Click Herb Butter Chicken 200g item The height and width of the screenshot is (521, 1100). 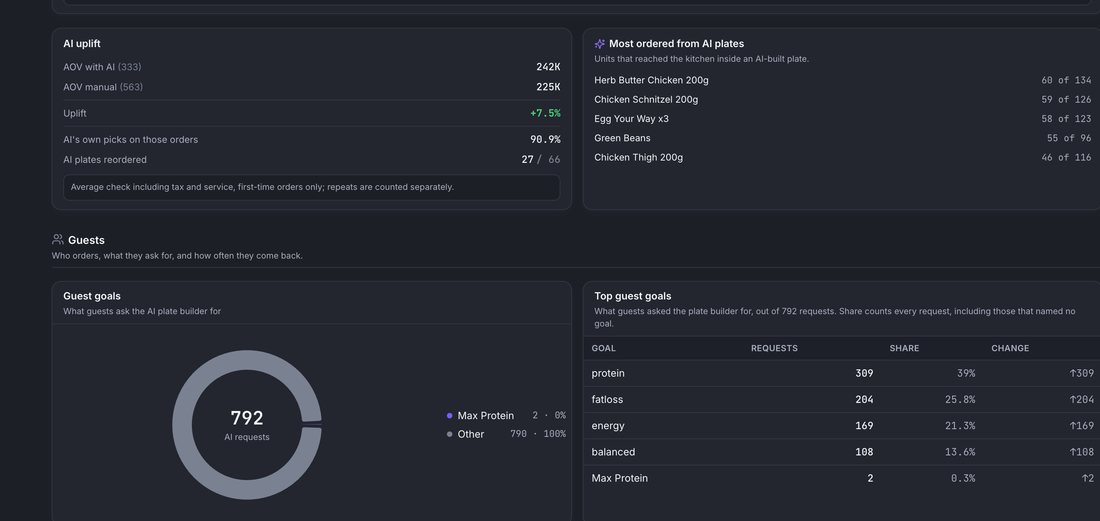coord(651,81)
